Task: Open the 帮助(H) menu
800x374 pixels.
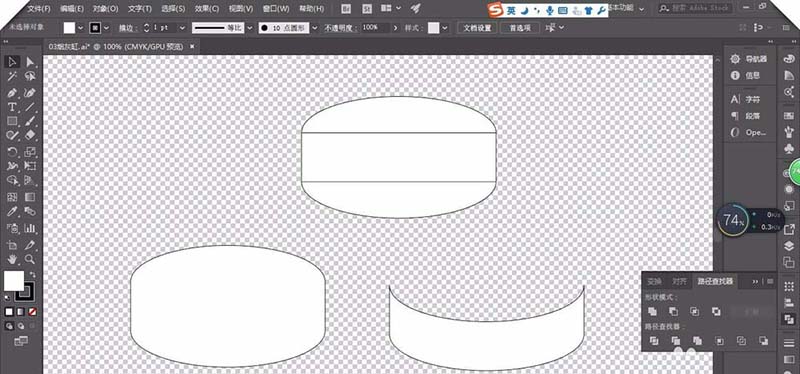Action: pyautogui.click(x=311, y=9)
